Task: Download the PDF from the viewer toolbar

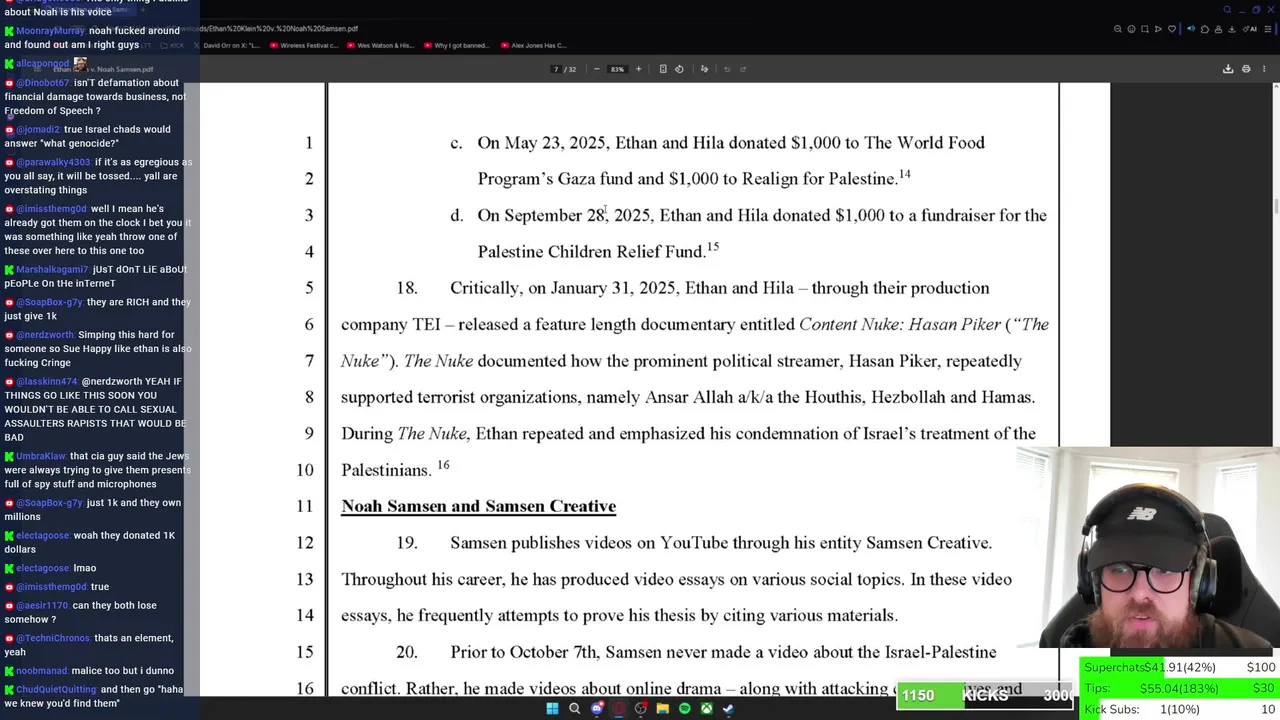Action: pos(1228,69)
